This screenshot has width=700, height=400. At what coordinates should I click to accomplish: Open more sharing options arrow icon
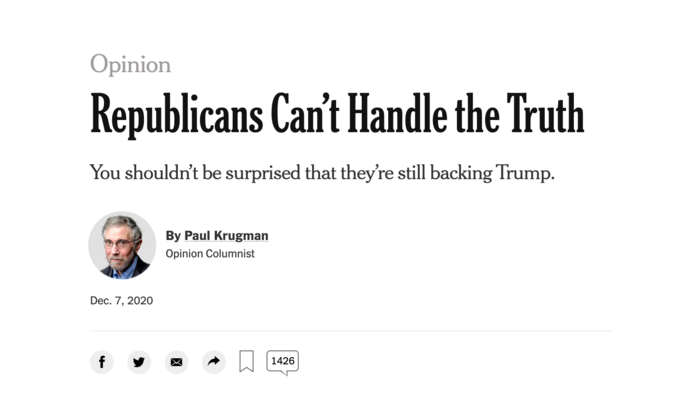point(214,362)
